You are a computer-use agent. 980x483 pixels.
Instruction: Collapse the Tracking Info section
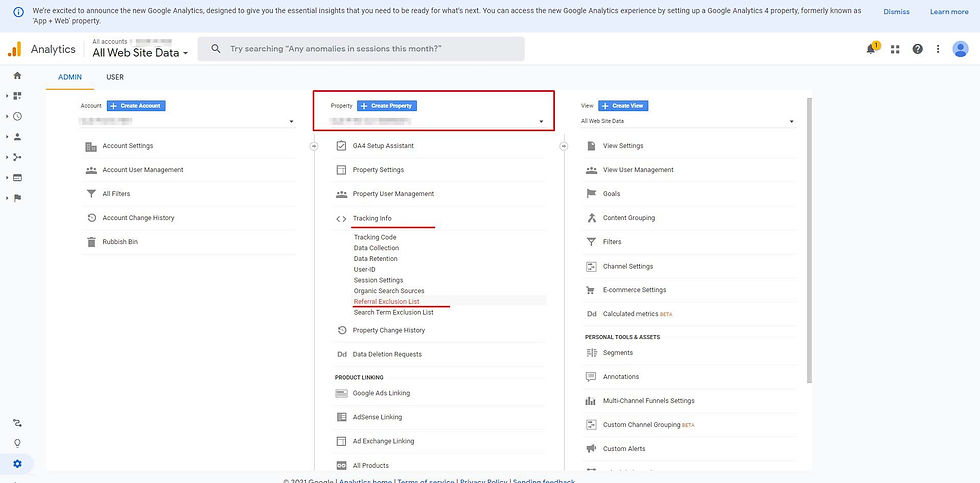click(x=372, y=218)
